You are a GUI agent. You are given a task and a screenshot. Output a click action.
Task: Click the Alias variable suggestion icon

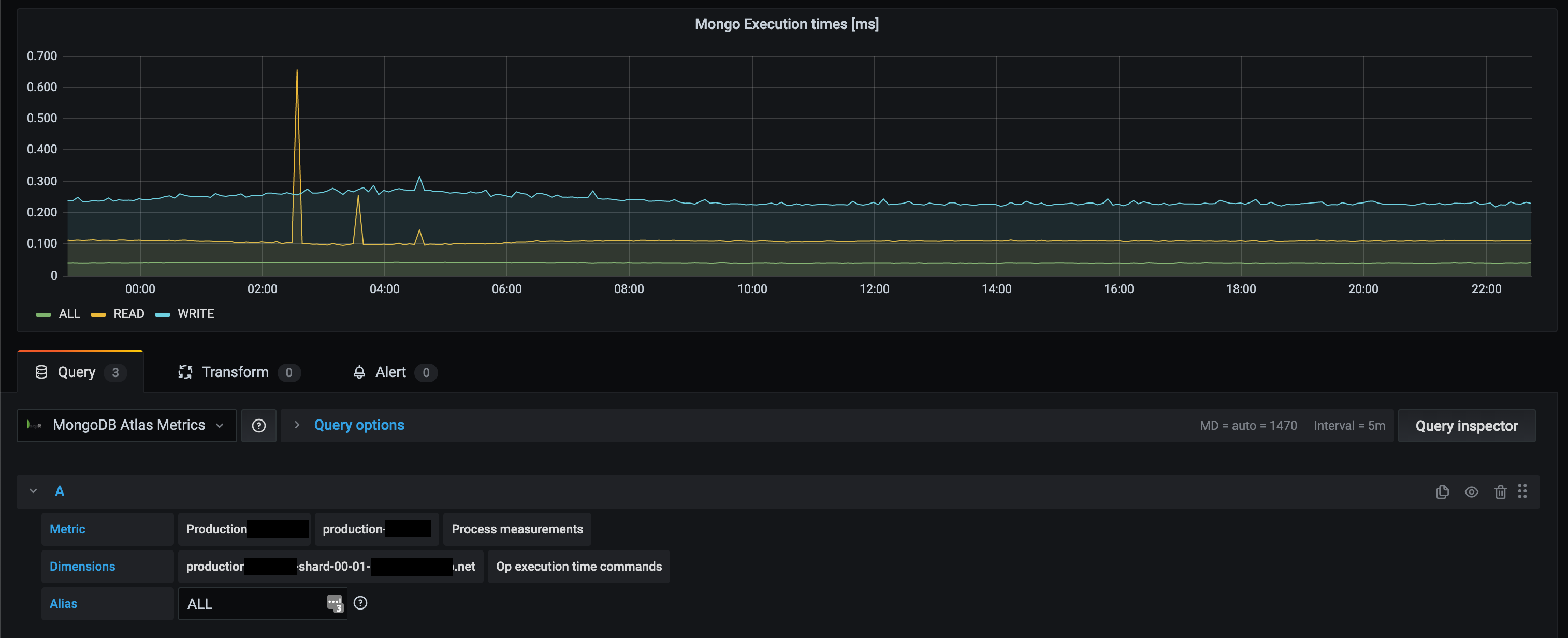point(335,603)
